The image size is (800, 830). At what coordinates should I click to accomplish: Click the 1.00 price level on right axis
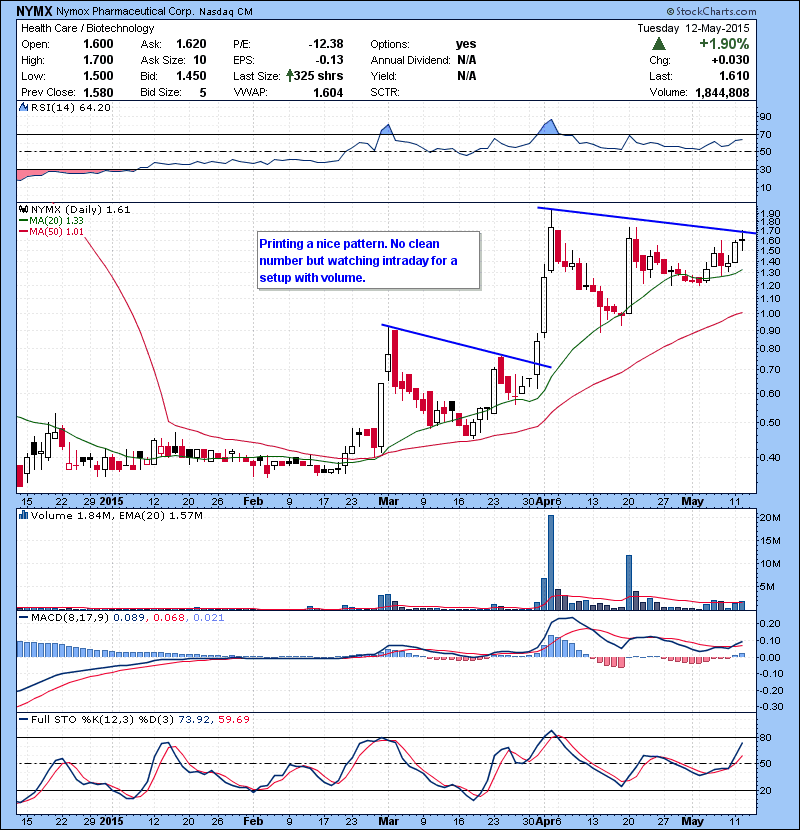770,313
